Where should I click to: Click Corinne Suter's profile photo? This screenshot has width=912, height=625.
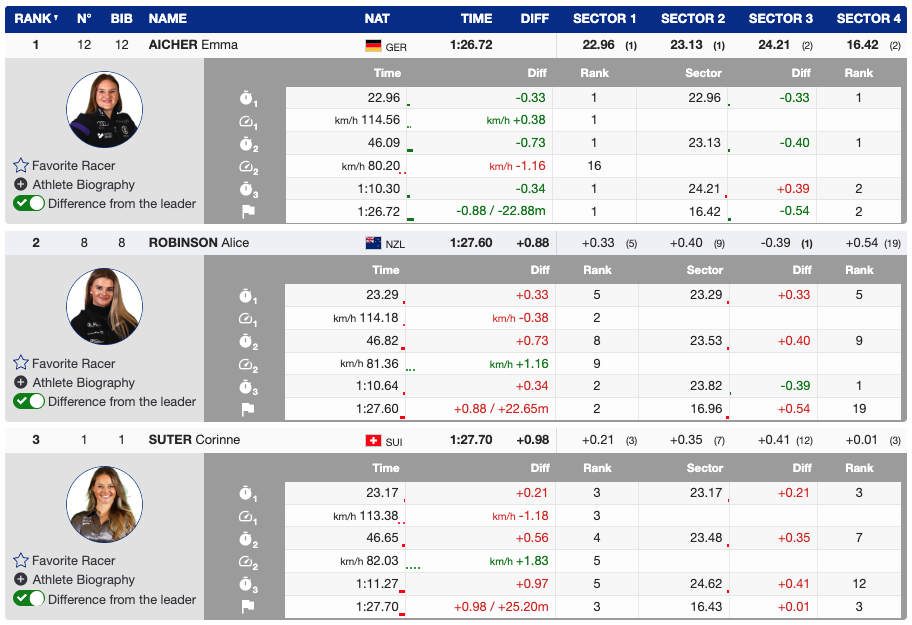coord(104,505)
